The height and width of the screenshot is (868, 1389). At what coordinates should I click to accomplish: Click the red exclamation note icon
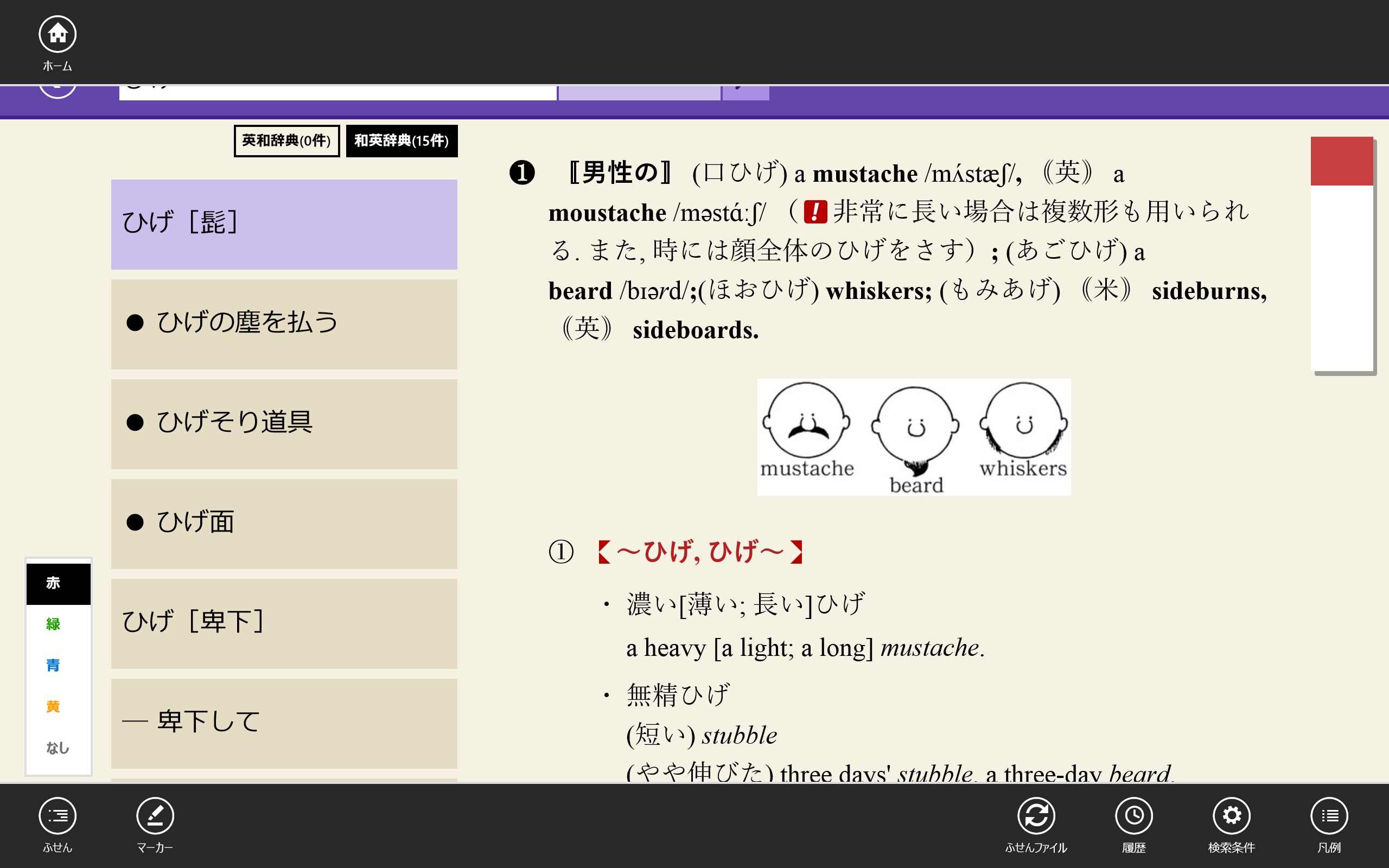pos(815,212)
